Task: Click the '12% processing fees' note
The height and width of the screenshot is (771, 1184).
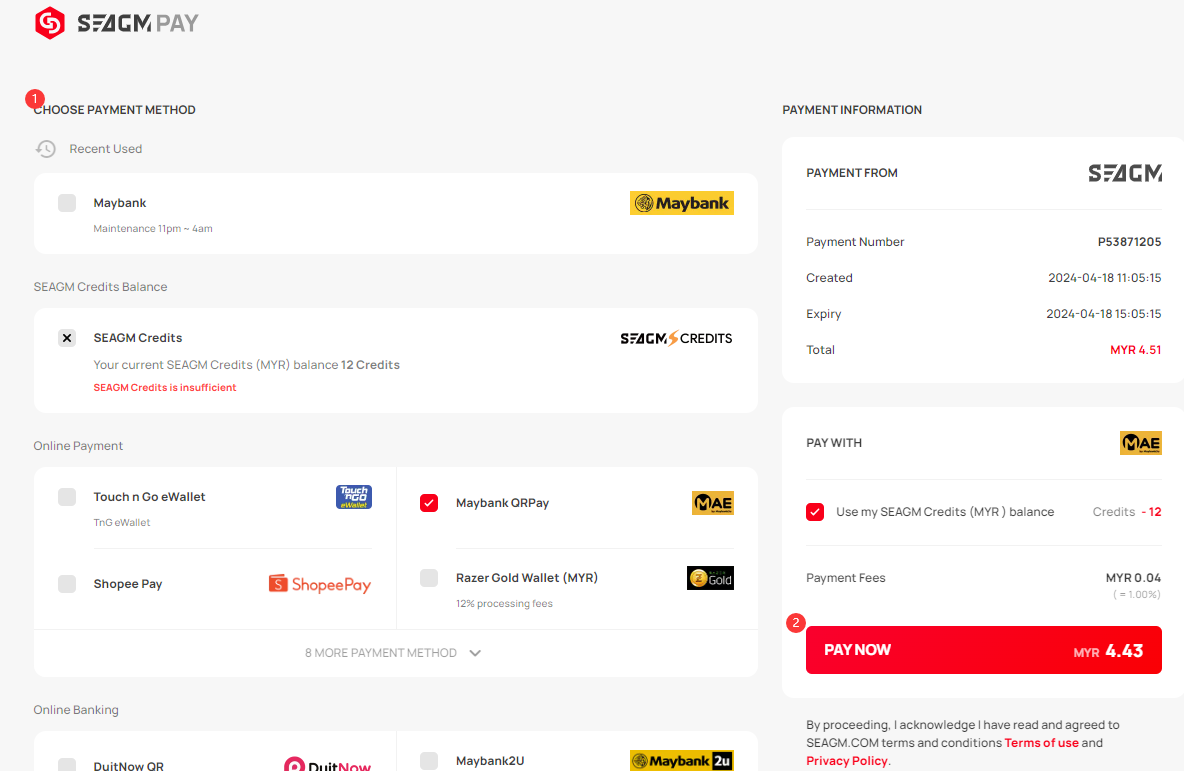Action: click(x=504, y=603)
